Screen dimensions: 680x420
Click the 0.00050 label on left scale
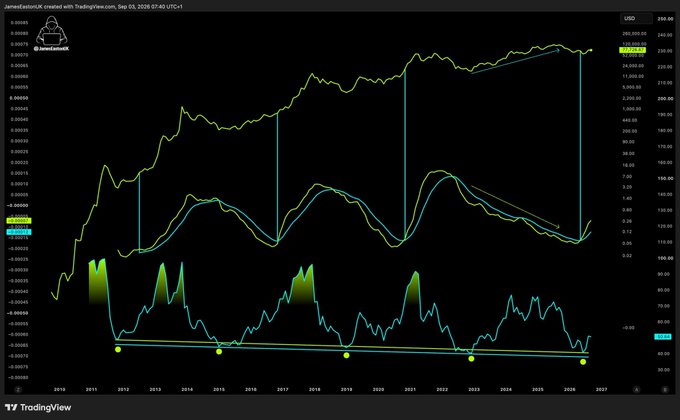pos(19,98)
